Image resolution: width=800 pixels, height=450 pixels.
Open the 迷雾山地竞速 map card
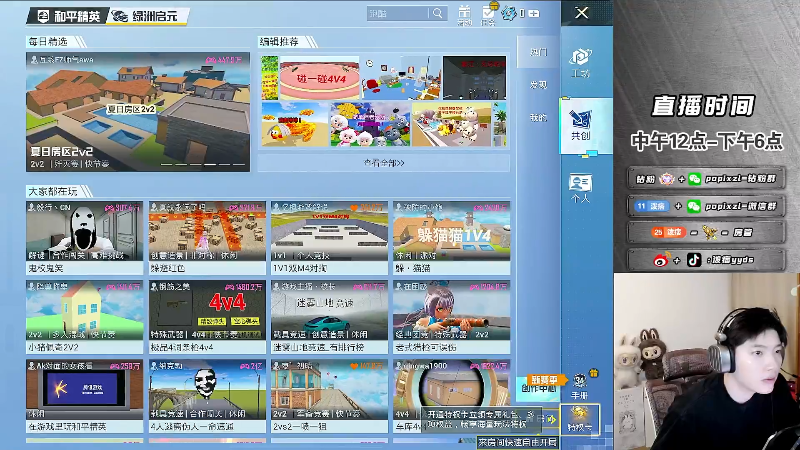[x=330, y=317]
